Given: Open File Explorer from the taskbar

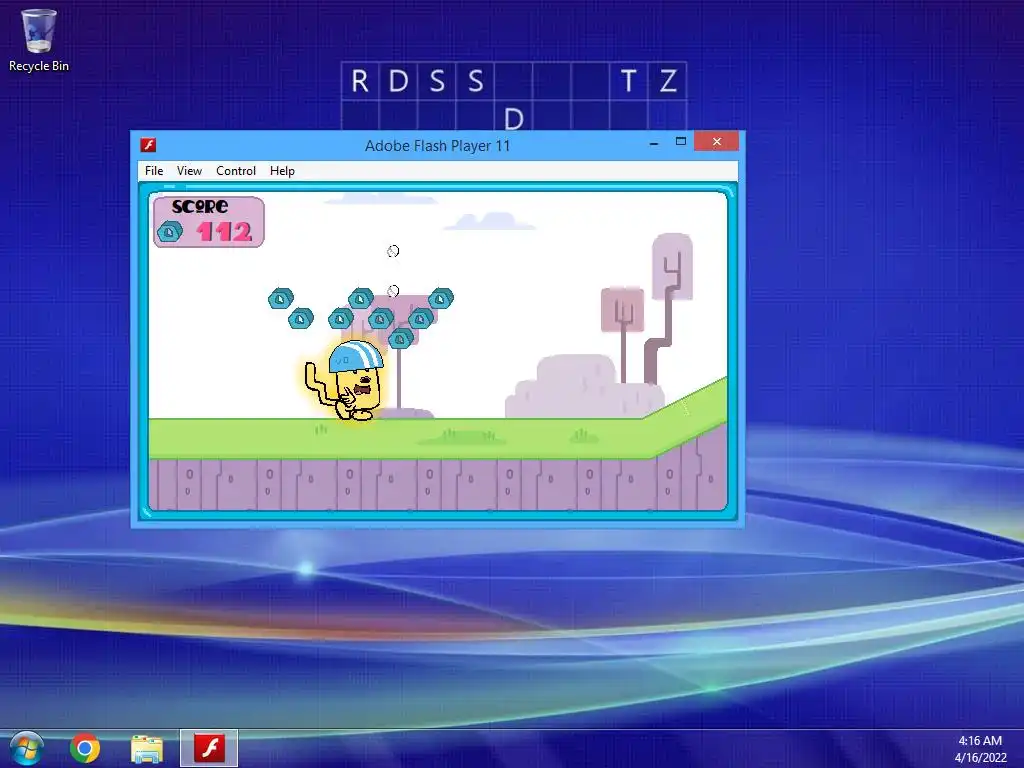Looking at the screenshot, I should pyautogui.click(x=147, y=749).
